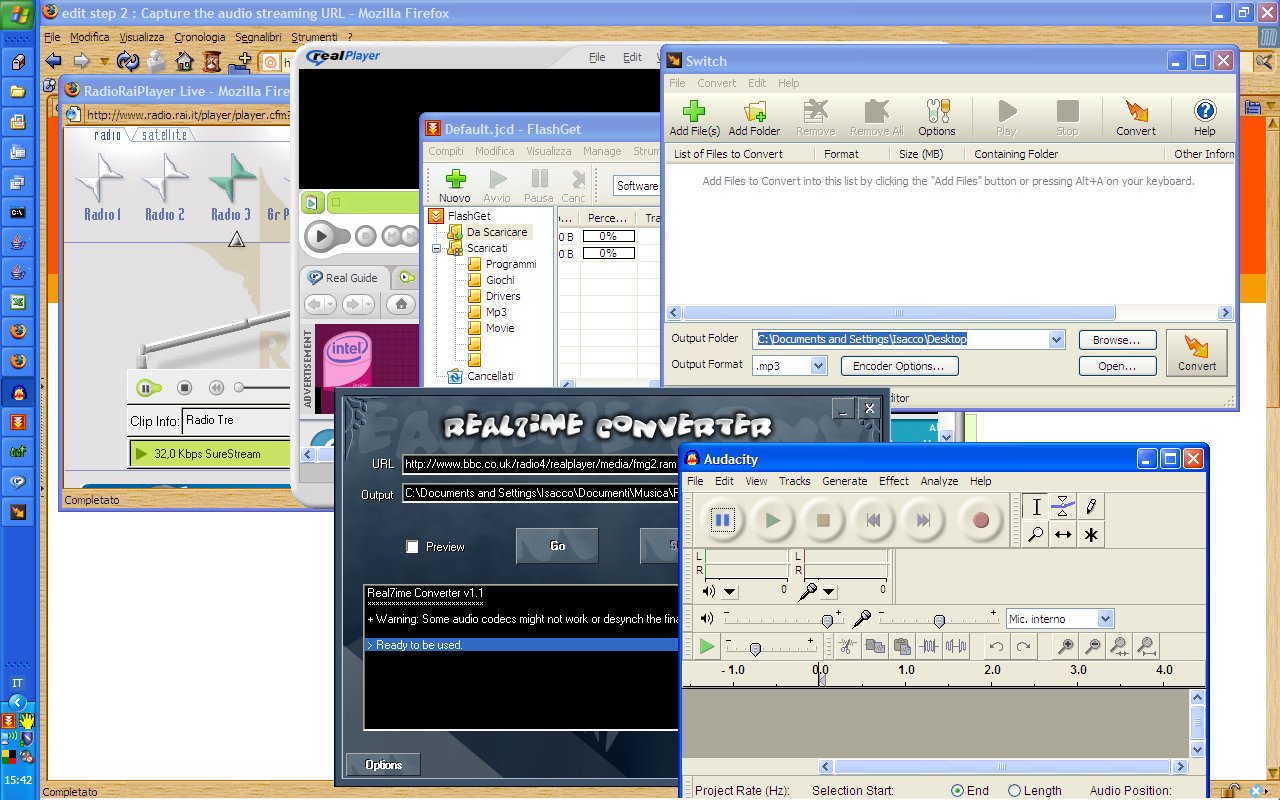Viewport: 1280px width, 800px height.
Task: Click the Options button in Real7ime Converter
Action: pyautogui.click(x=383, y=765)
